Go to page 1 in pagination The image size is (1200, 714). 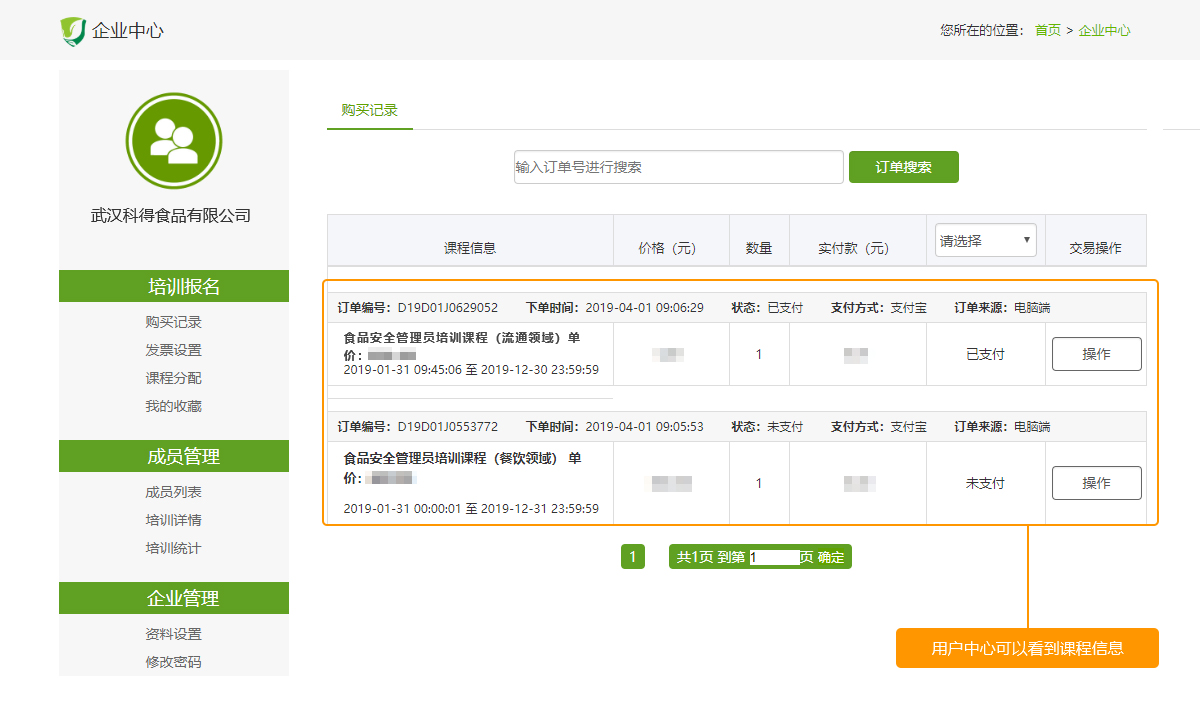pos(632,557)
